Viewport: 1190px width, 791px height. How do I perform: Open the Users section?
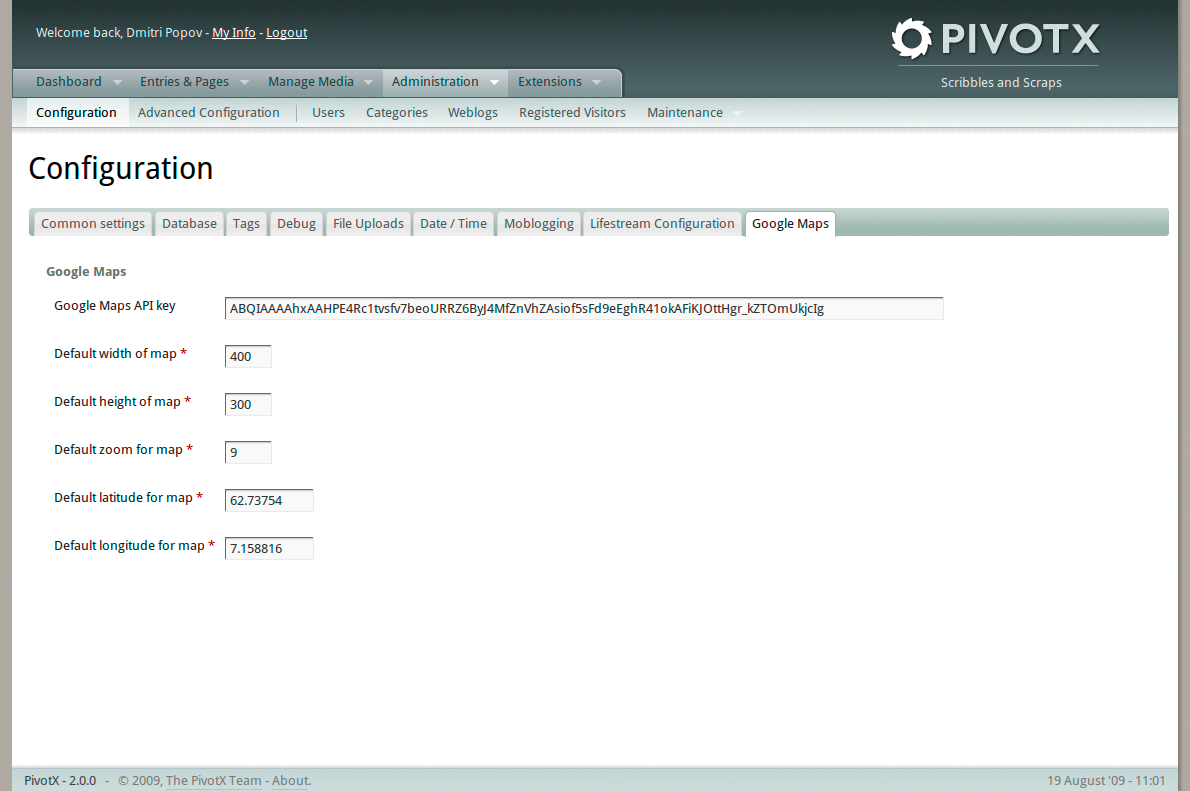tap(328, 112)
